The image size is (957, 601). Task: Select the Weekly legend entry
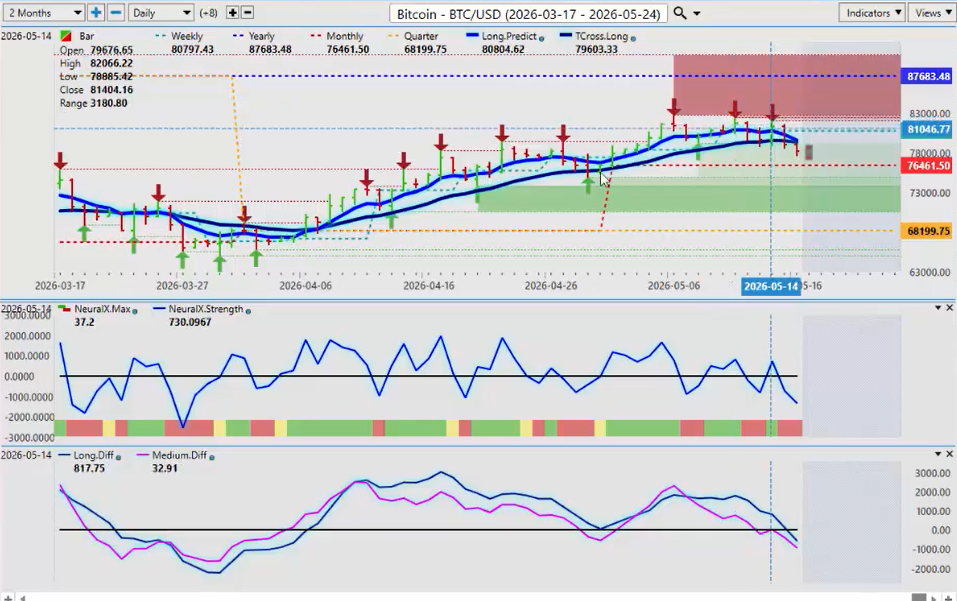186,37
